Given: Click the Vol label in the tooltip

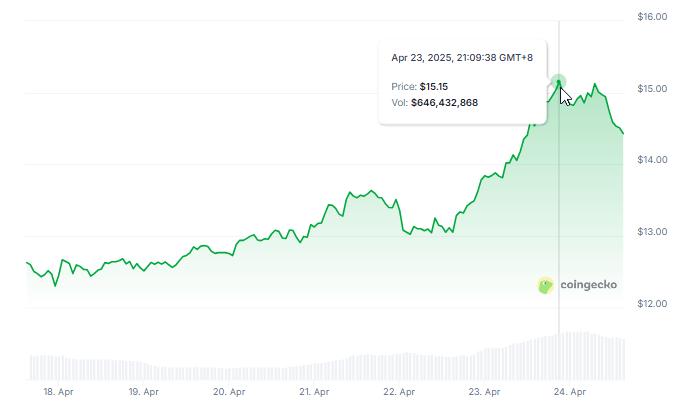Looking at the screenshot, I should pyautogui.click(x=399, y=103).
